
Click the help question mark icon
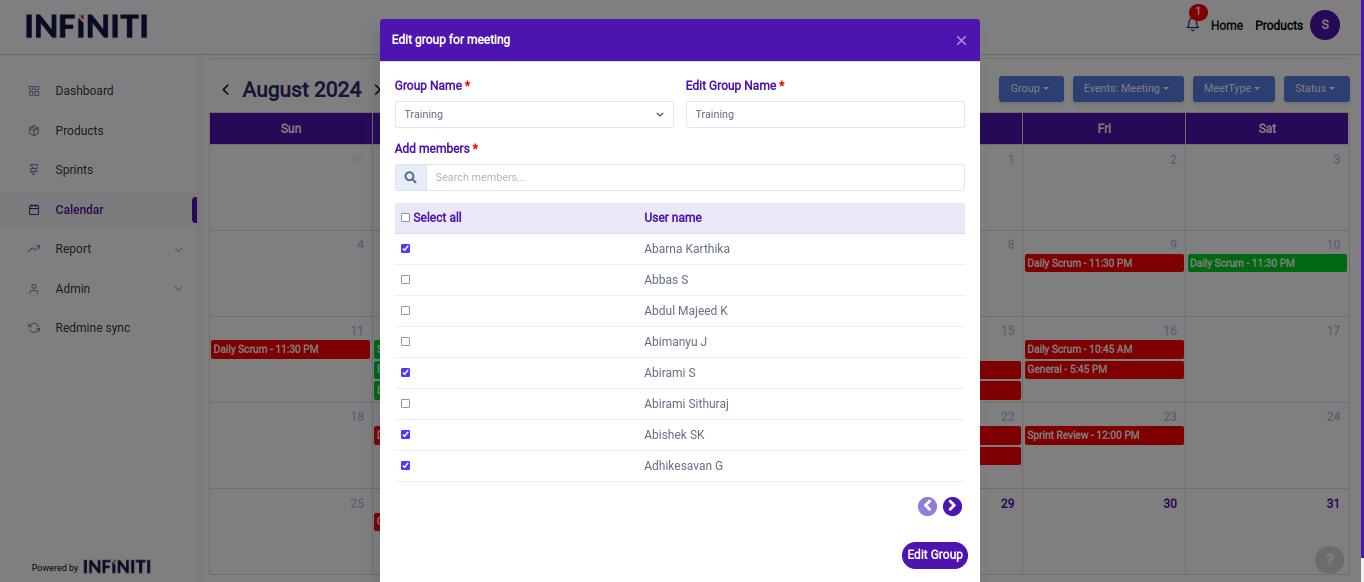(x=1328, y=559)
